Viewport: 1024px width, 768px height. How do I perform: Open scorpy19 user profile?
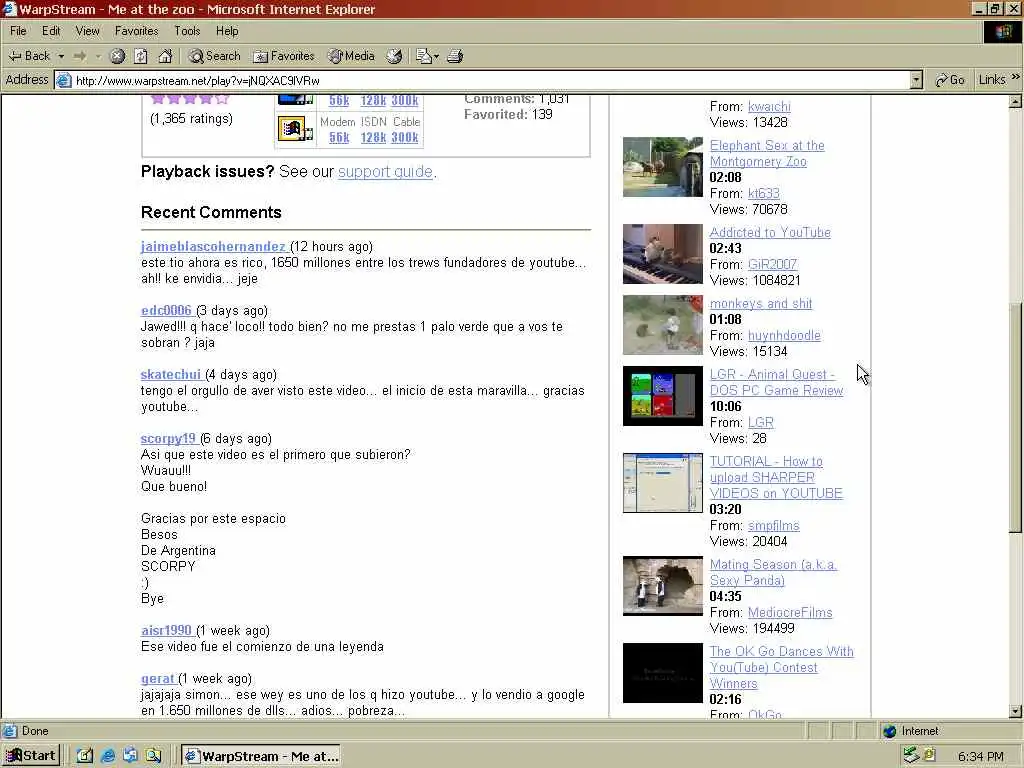coord(168,438)
